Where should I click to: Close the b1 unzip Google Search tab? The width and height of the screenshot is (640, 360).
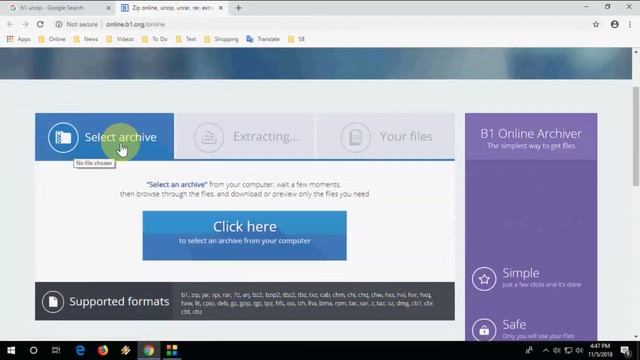point(108,8)
